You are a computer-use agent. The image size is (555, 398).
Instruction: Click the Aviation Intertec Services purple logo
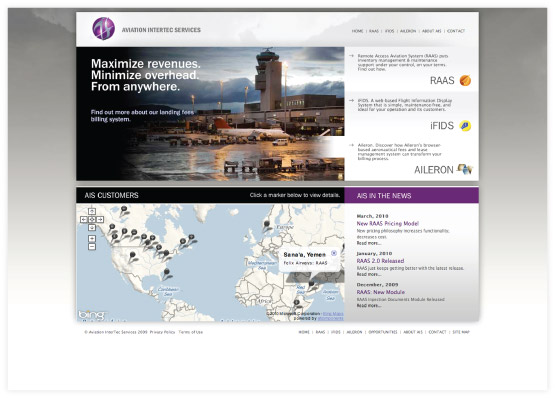[103, 29]
